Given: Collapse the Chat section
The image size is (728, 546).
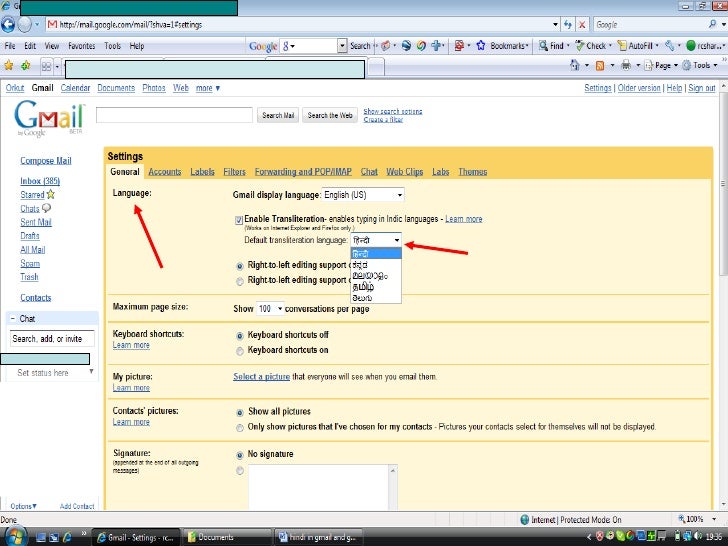Looking at the screenshot, I should [x=13, y=318].
